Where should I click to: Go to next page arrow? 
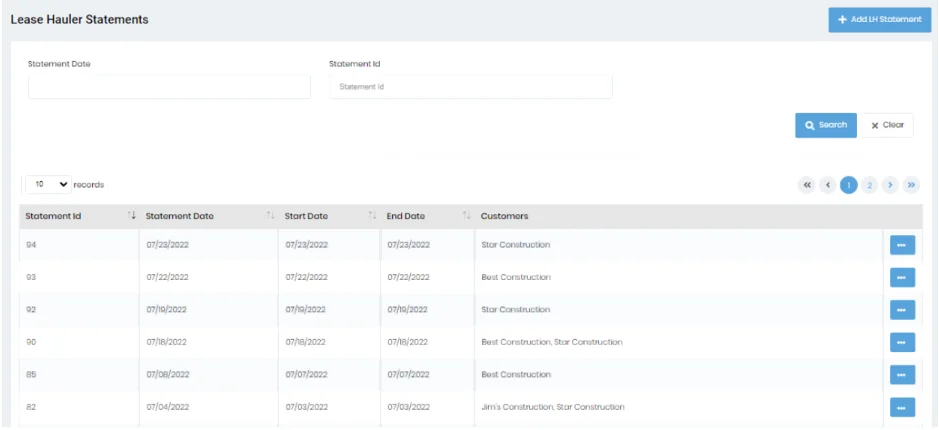pyautogui.click(x=890, y=185)
